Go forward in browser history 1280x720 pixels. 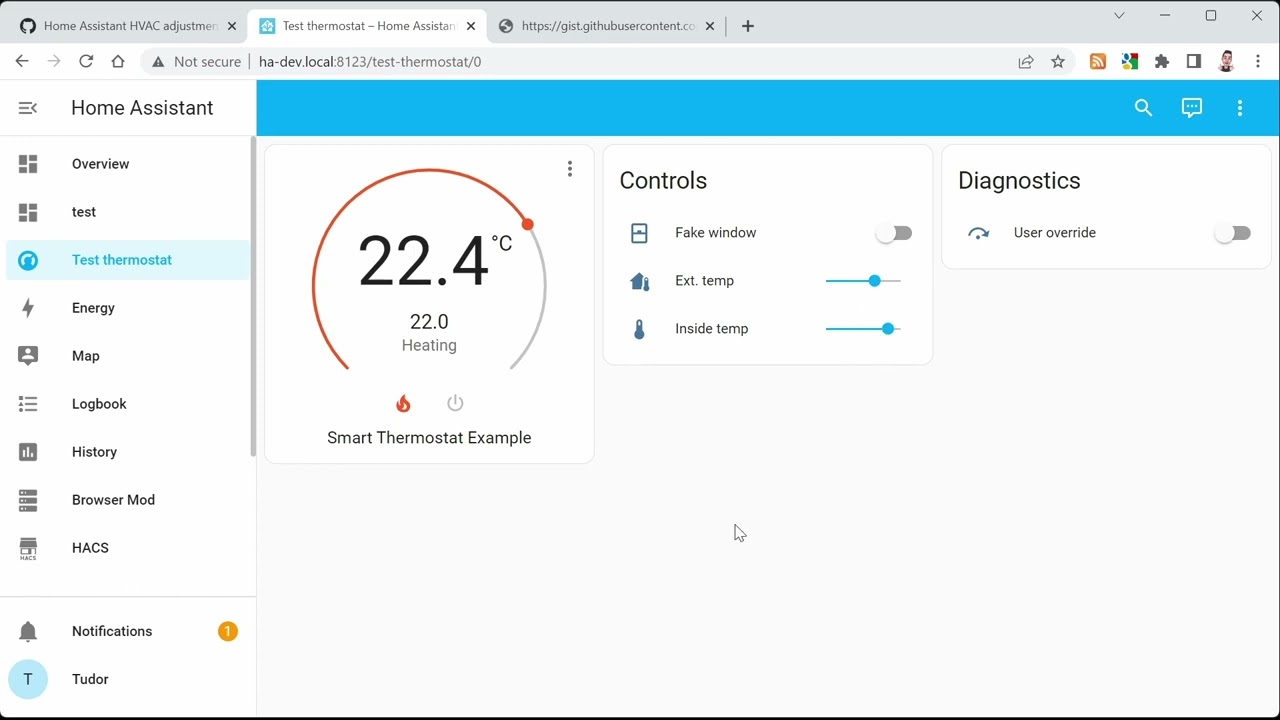pos(54,62)
